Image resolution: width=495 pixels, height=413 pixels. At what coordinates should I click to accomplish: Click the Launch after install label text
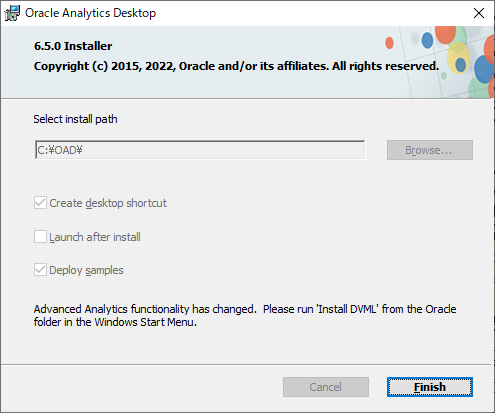[95, 237]
